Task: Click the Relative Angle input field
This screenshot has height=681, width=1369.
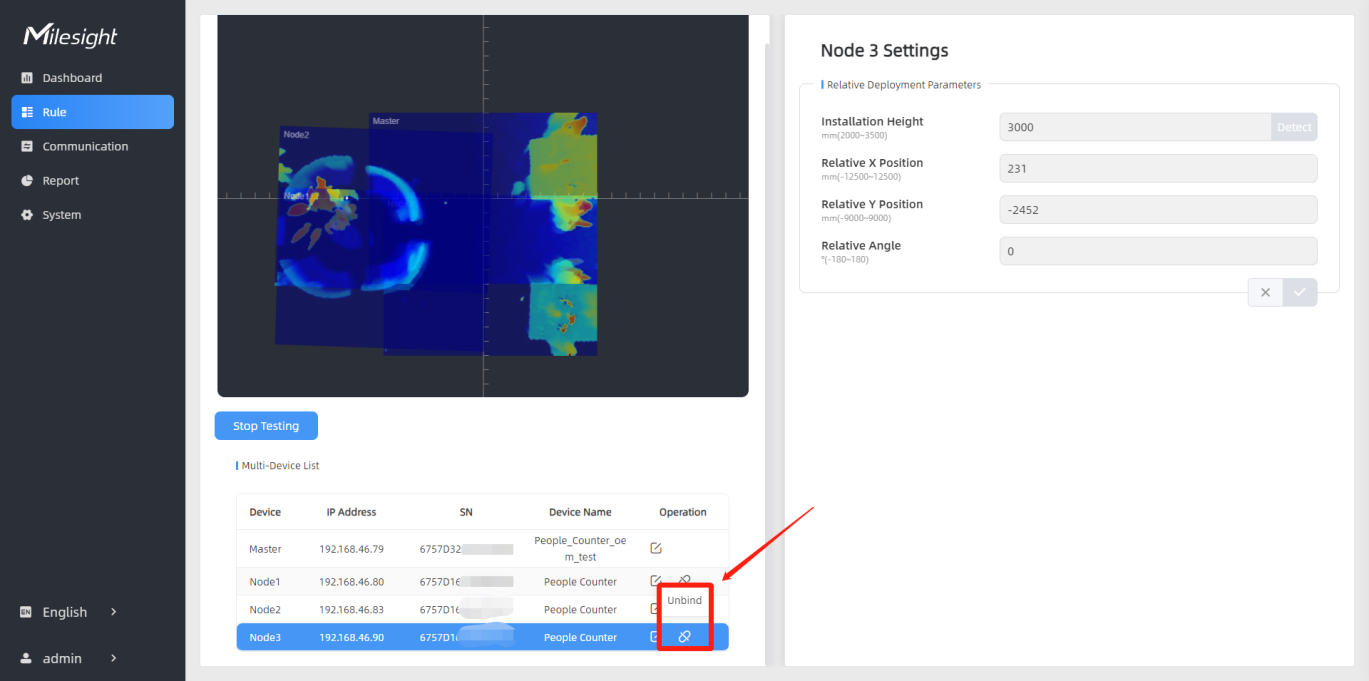Action: pos(1157,251)
